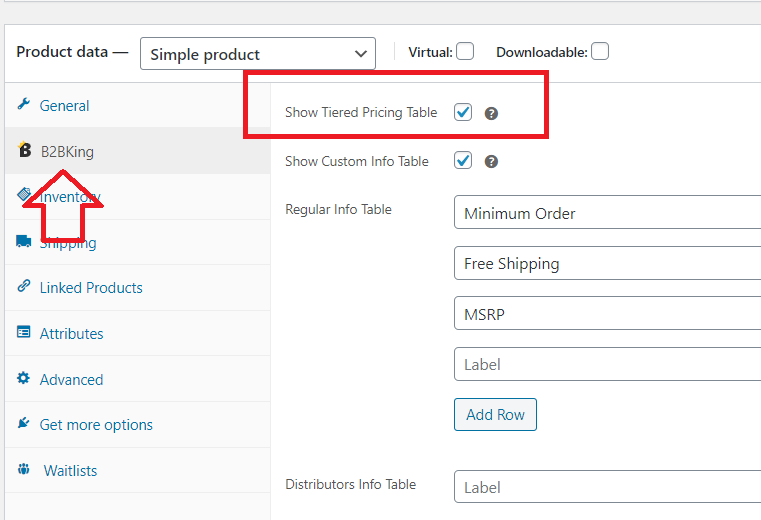Click the Waitlists people icon
Viewport: 761px width, 520px height.
click(x=23, y=469)
